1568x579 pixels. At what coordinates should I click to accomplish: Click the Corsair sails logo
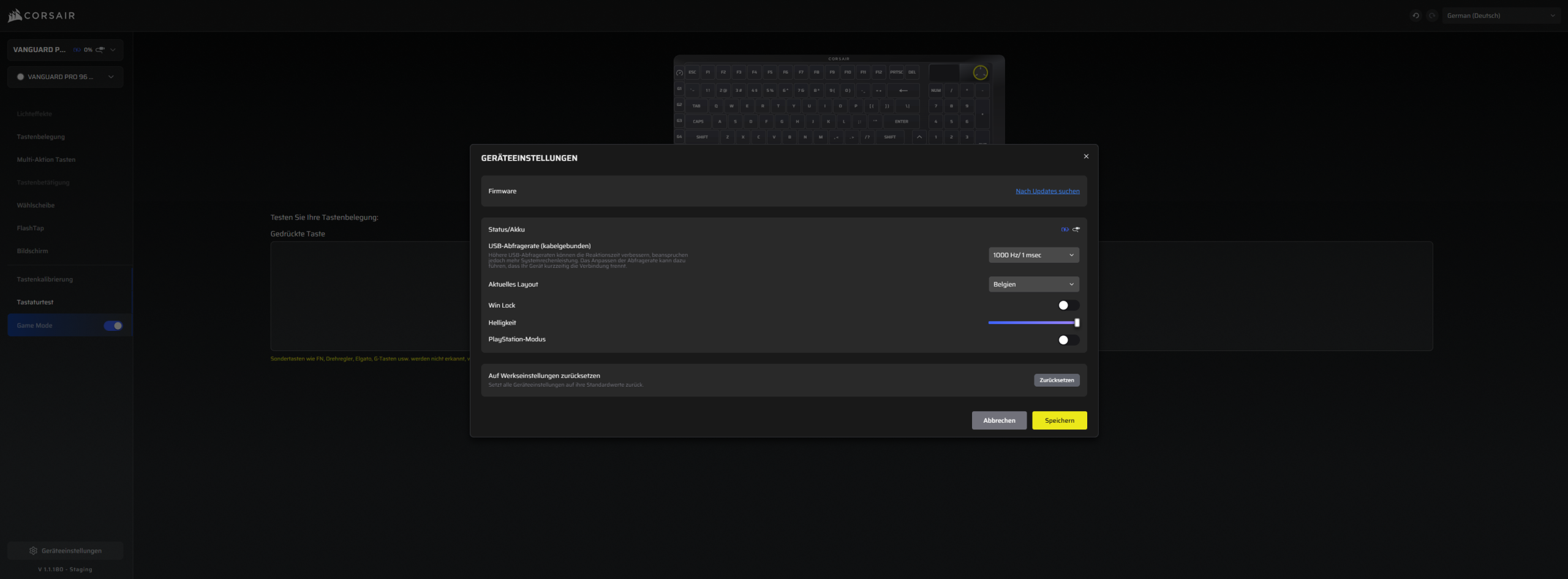(15, 16)
